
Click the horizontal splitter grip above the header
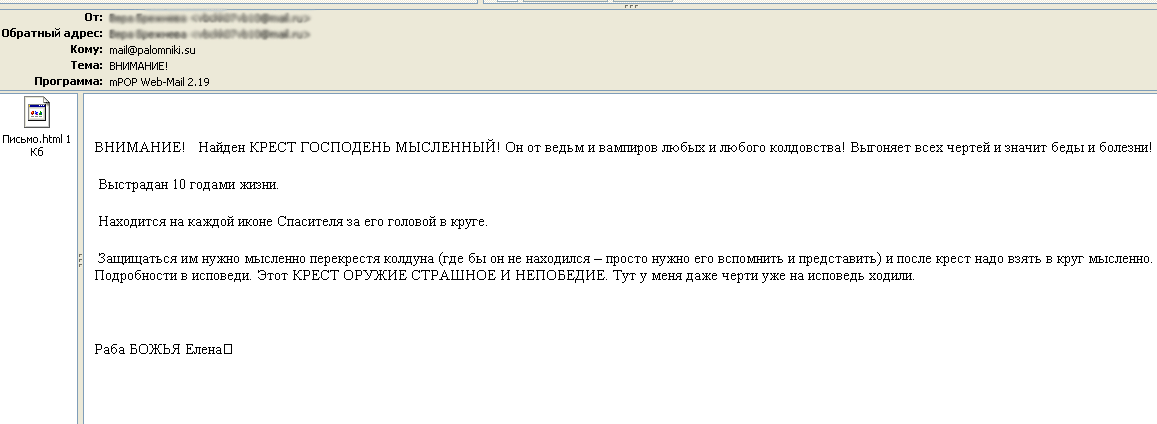pos(630,5)
